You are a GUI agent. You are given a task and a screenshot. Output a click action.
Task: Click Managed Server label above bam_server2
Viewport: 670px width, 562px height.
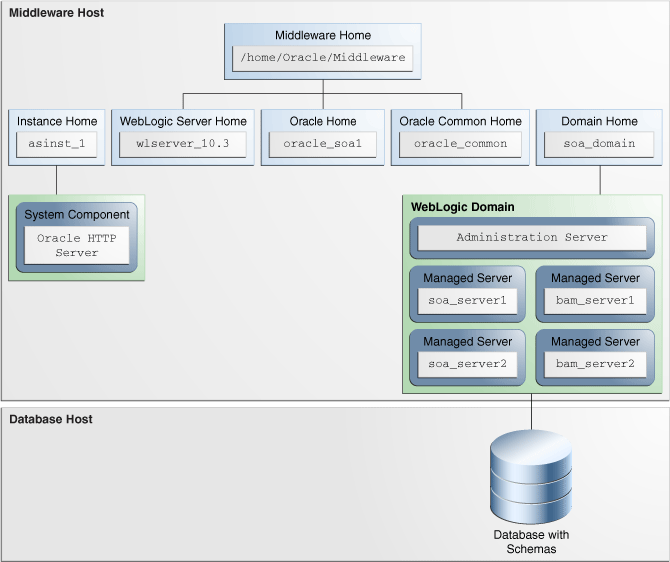tap(595, 341)
